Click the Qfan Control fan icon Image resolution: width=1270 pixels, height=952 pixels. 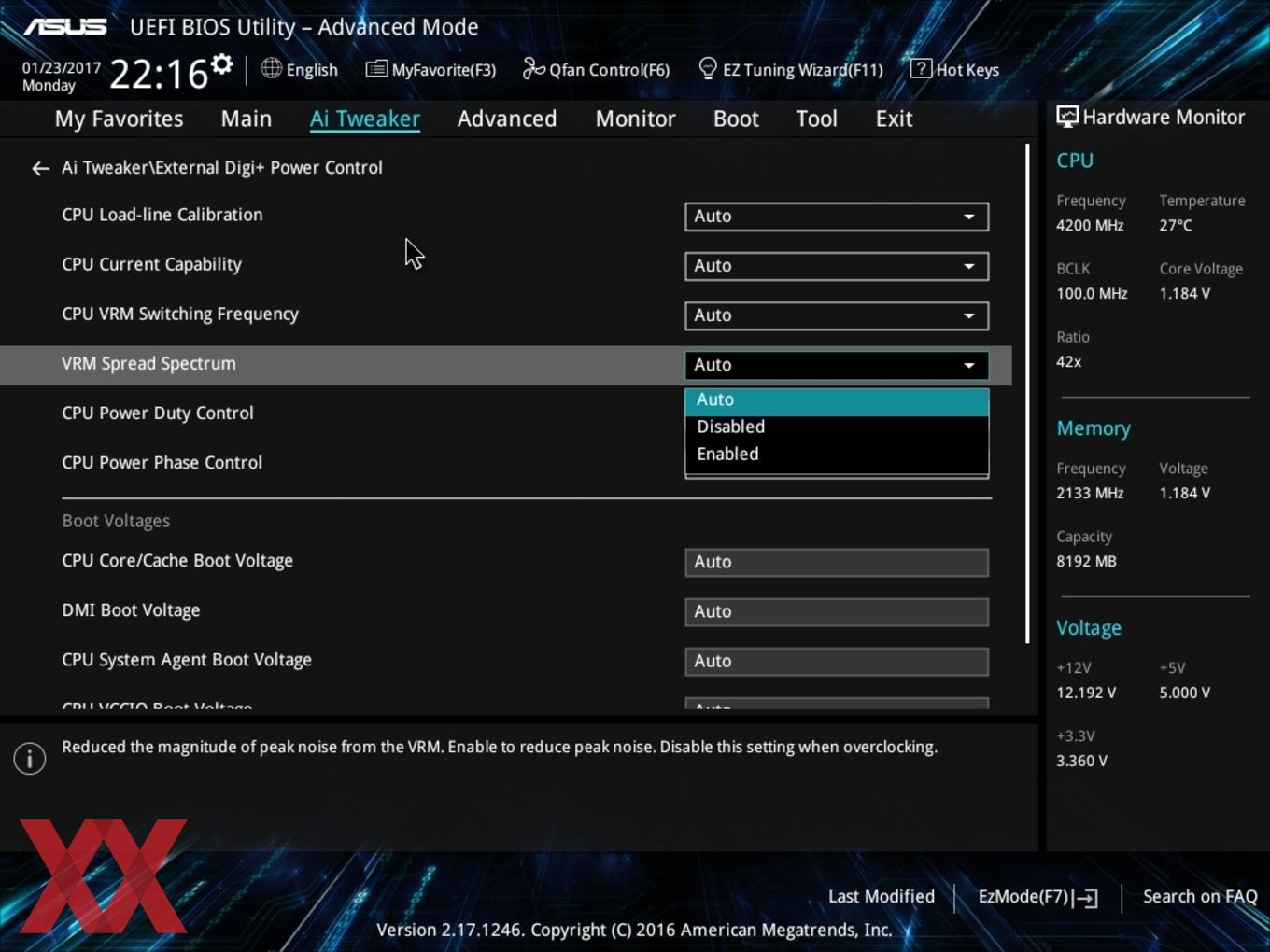tap(533, 68)
